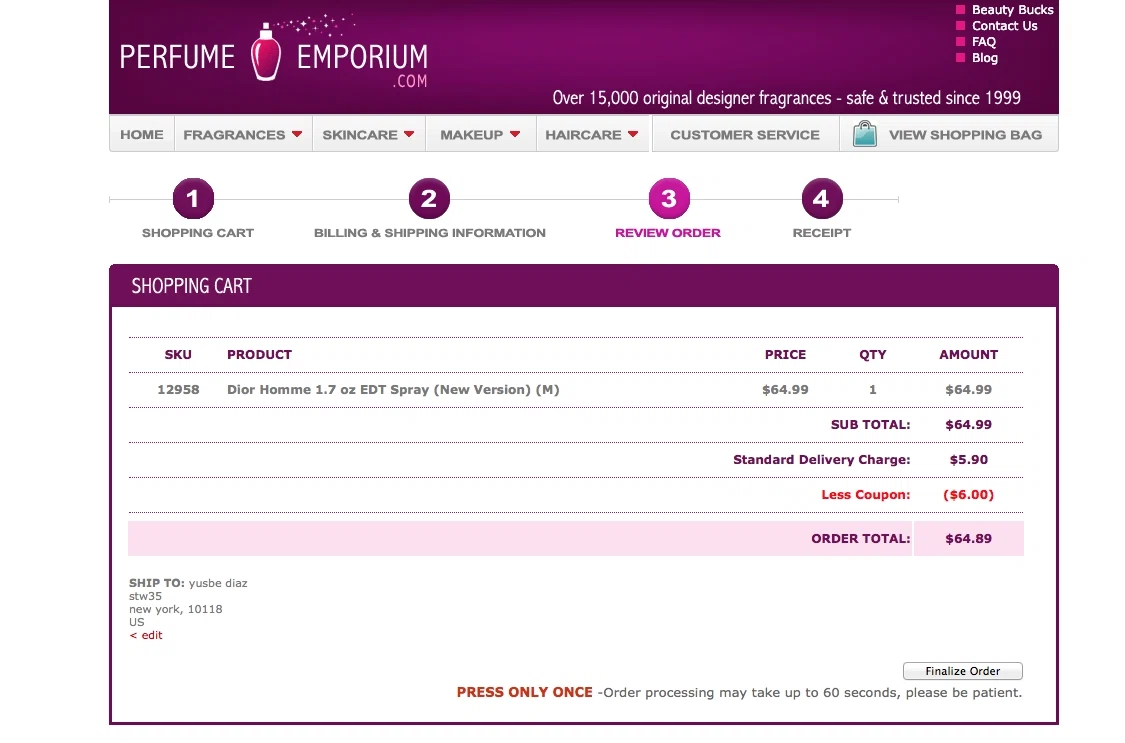Open the FAQ link
The width and height of the screenshot is (1125, 743).
pos(984,42)
